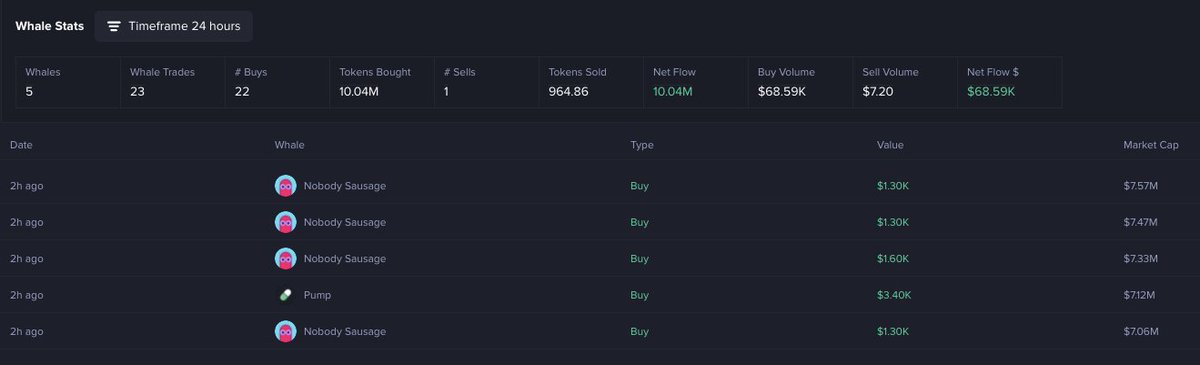Viewport: 1200px width, 365px height.
Task: Click the $3.40K Pump buy value
Action: (893, 296)
